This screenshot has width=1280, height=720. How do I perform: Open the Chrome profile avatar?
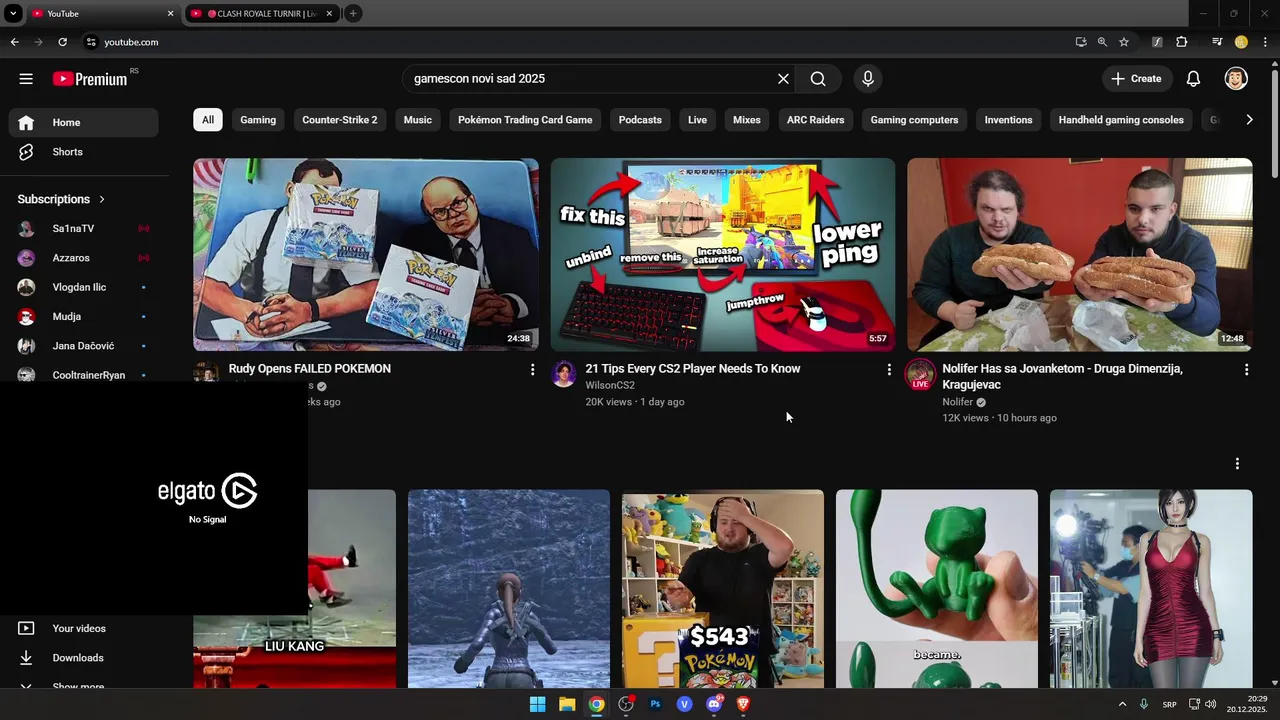1241,42
